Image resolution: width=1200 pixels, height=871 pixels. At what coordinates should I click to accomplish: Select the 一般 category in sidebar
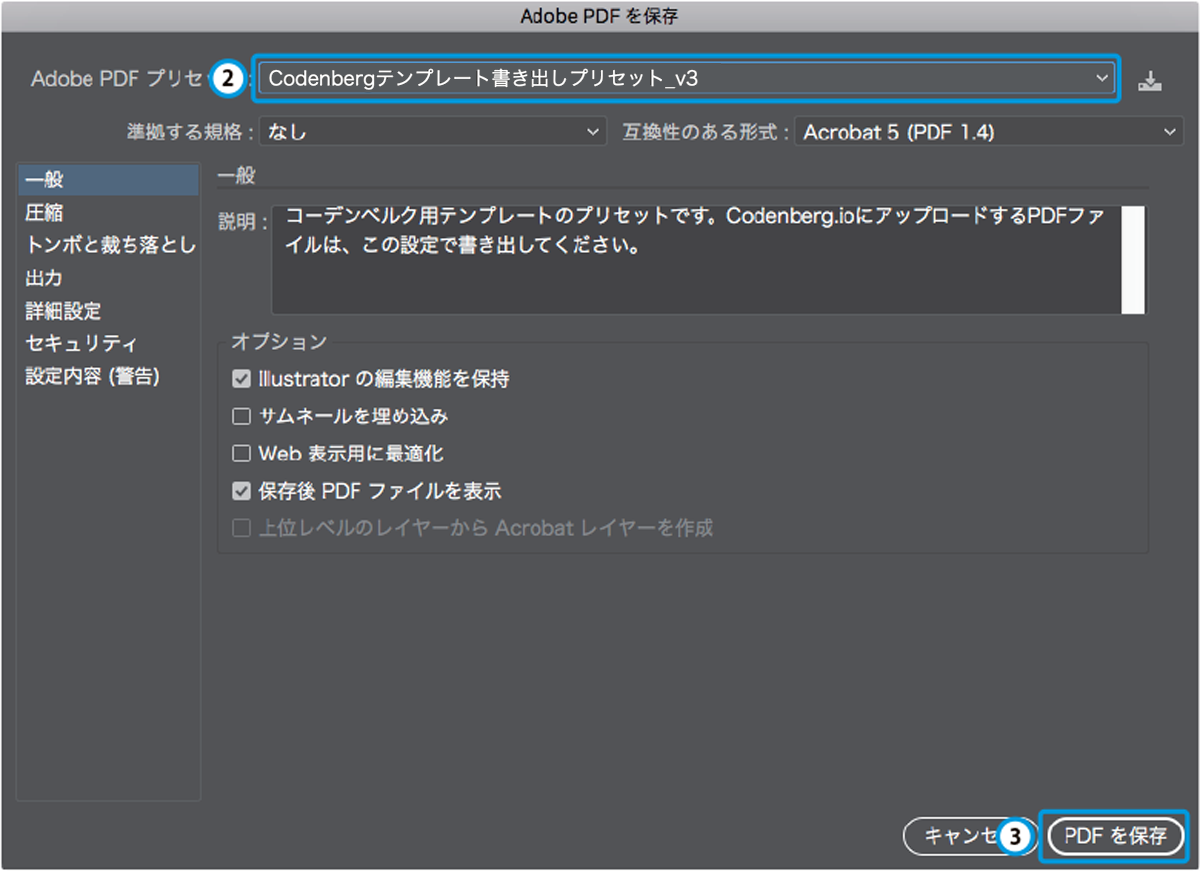[x=108, y=181]
